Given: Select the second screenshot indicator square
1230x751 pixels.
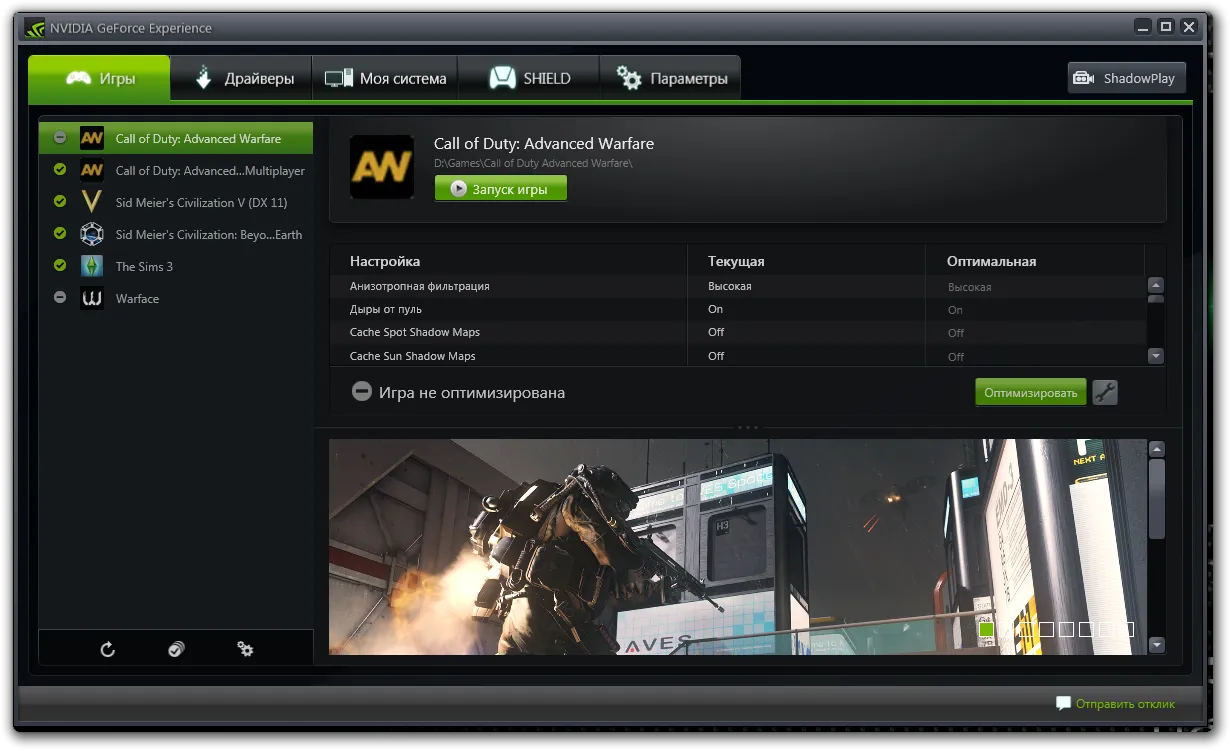Looking at the screenshot, I should click(1007, 629).
